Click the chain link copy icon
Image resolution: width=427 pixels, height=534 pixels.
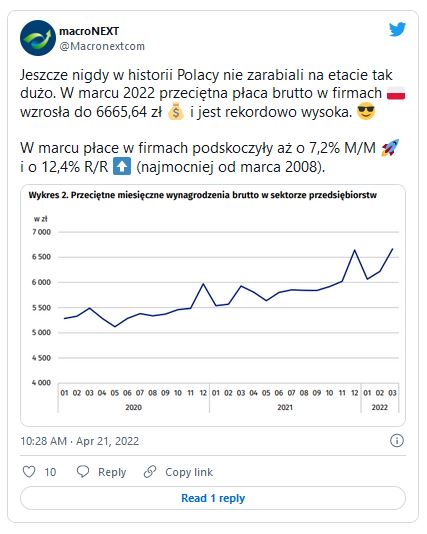150,472
